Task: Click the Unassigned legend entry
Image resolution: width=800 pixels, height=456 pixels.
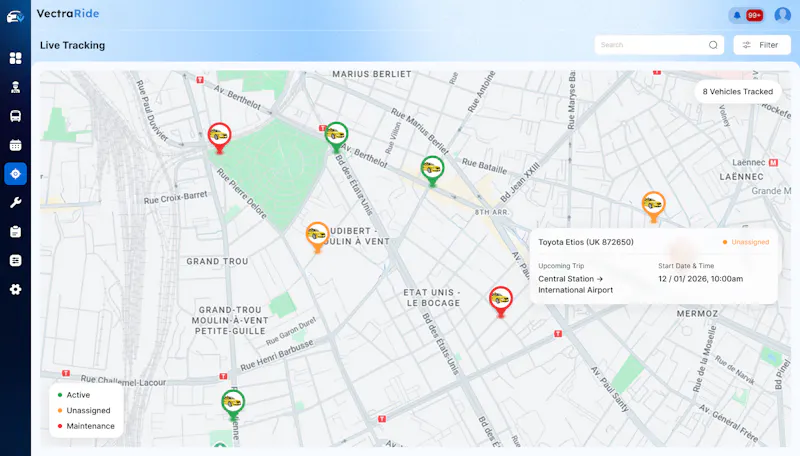Action: click(84, 410)
